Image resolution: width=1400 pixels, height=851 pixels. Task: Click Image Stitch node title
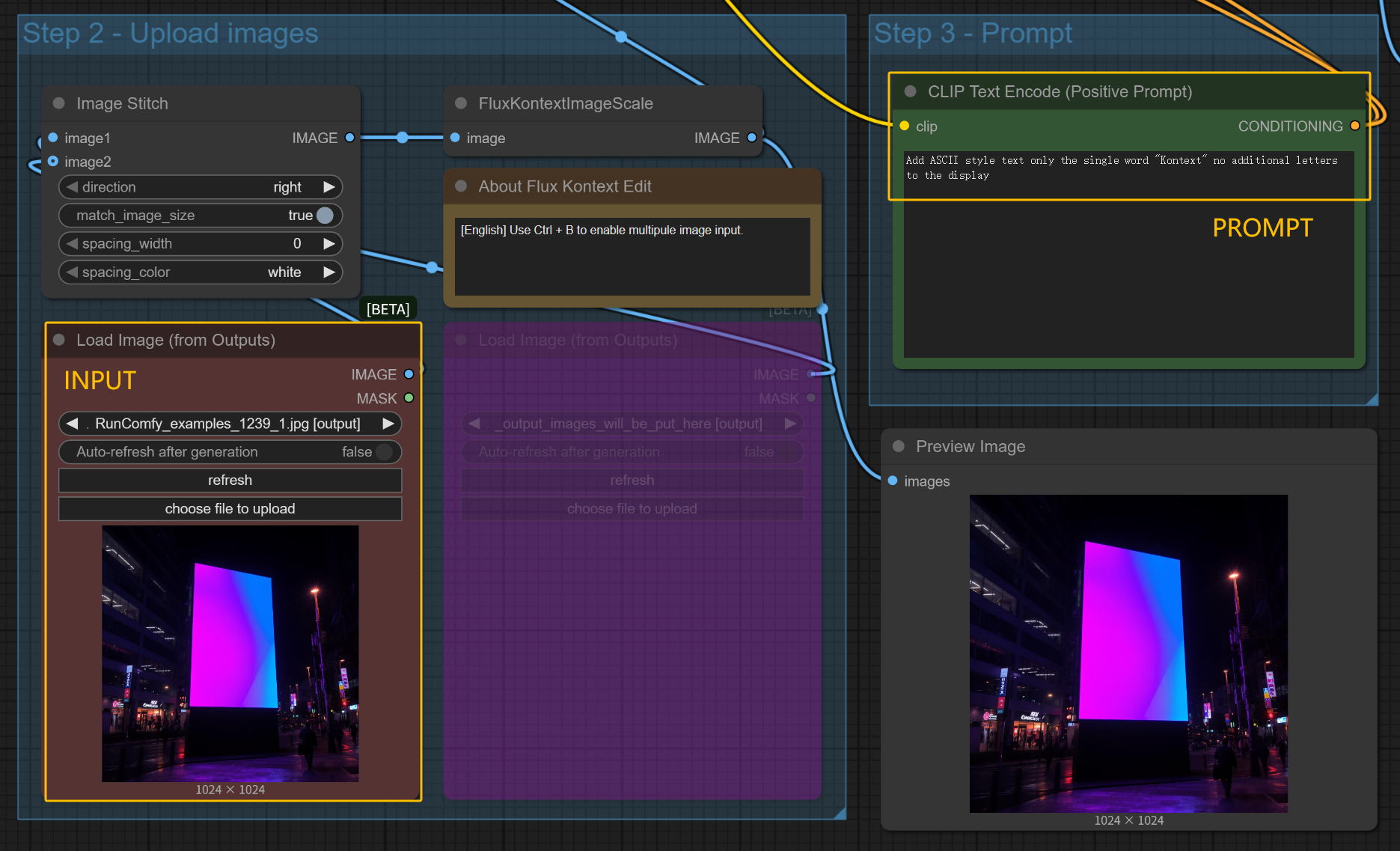122,103
